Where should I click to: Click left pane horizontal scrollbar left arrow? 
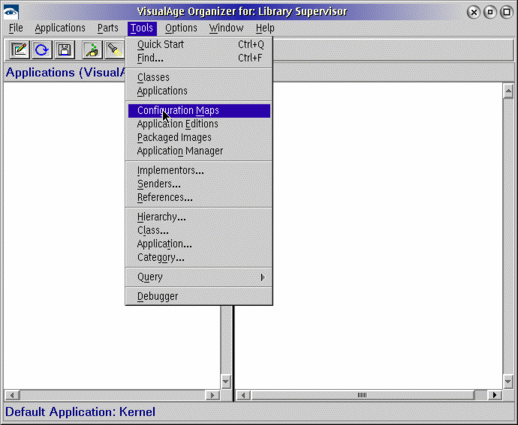[12, 395]
